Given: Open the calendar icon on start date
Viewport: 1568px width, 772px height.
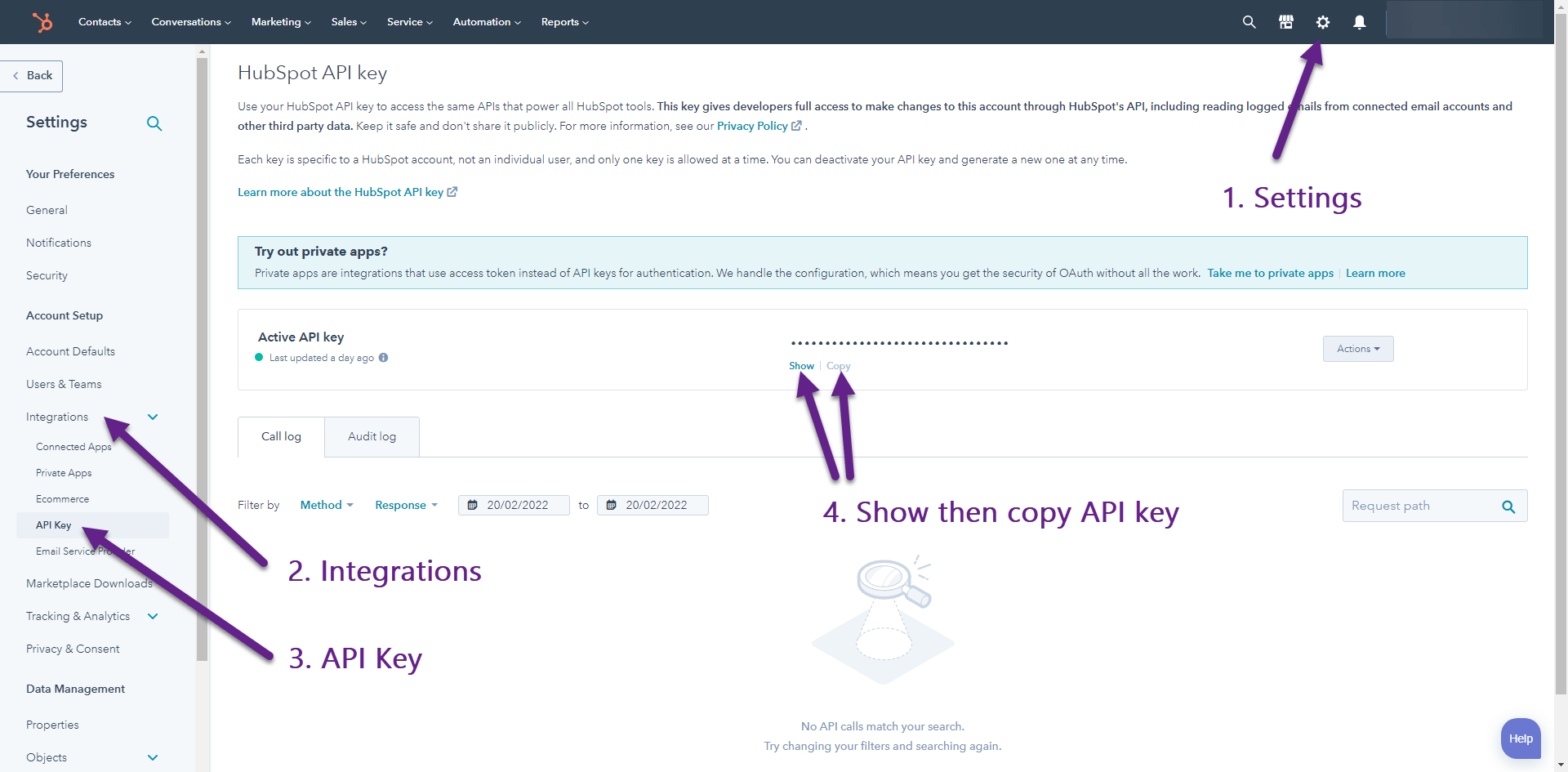Looking at the screenshot, I should [x=472, y=505].
